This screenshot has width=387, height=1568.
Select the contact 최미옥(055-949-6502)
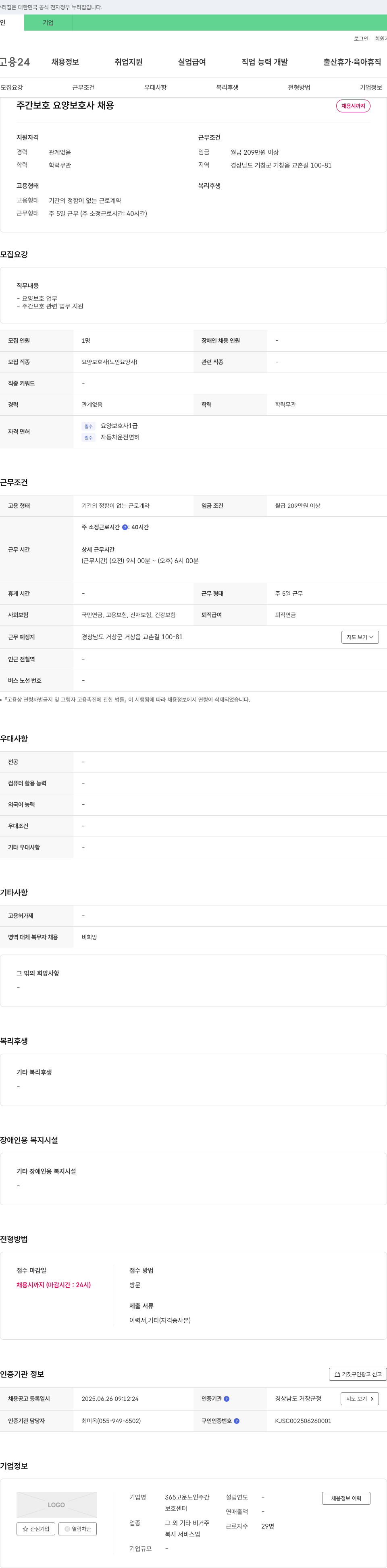pos(111,1421)
